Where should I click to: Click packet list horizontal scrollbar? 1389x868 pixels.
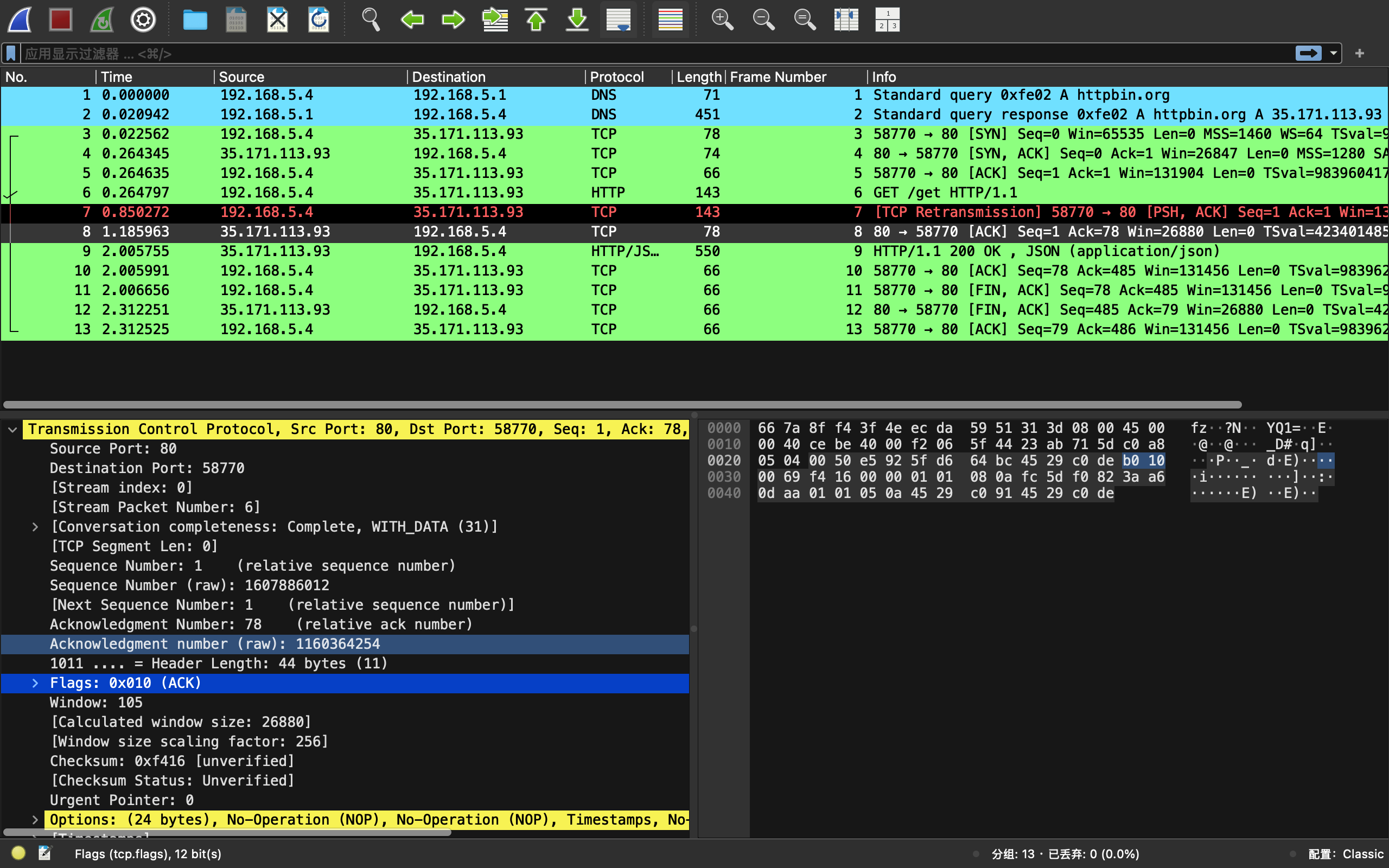[x=622, y=405]
